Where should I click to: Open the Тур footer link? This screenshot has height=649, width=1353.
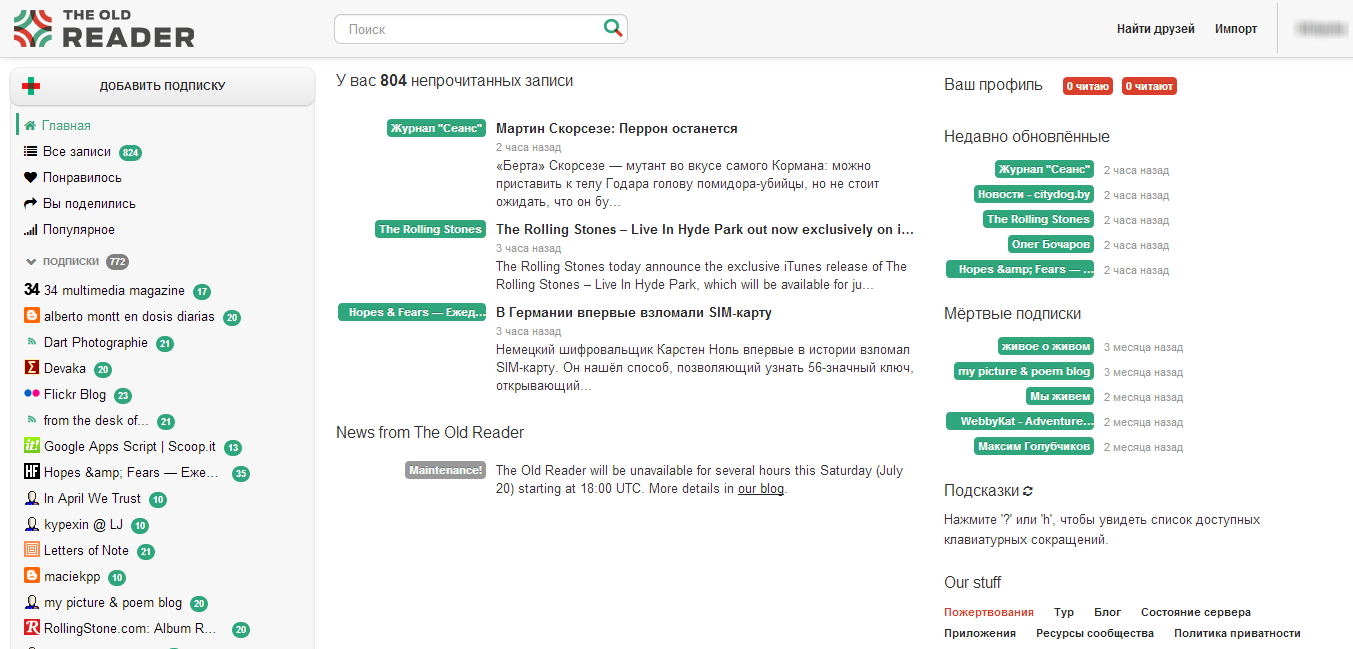pos(1064,612)
